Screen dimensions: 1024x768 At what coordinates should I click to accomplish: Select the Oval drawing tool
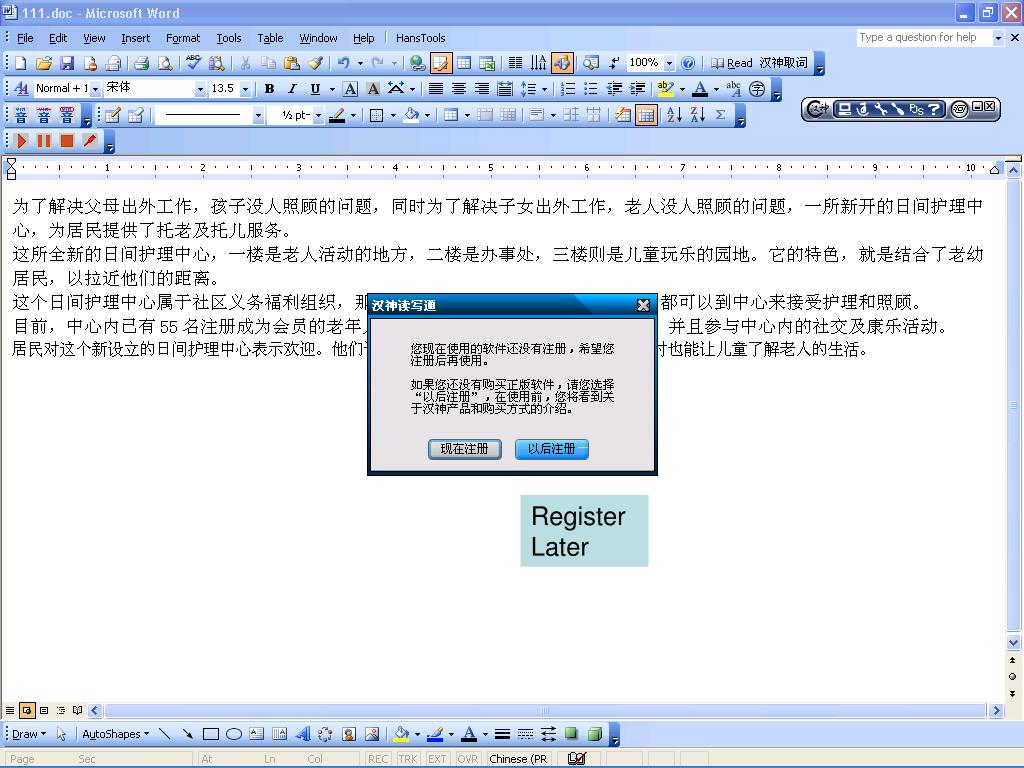(234, 734)
